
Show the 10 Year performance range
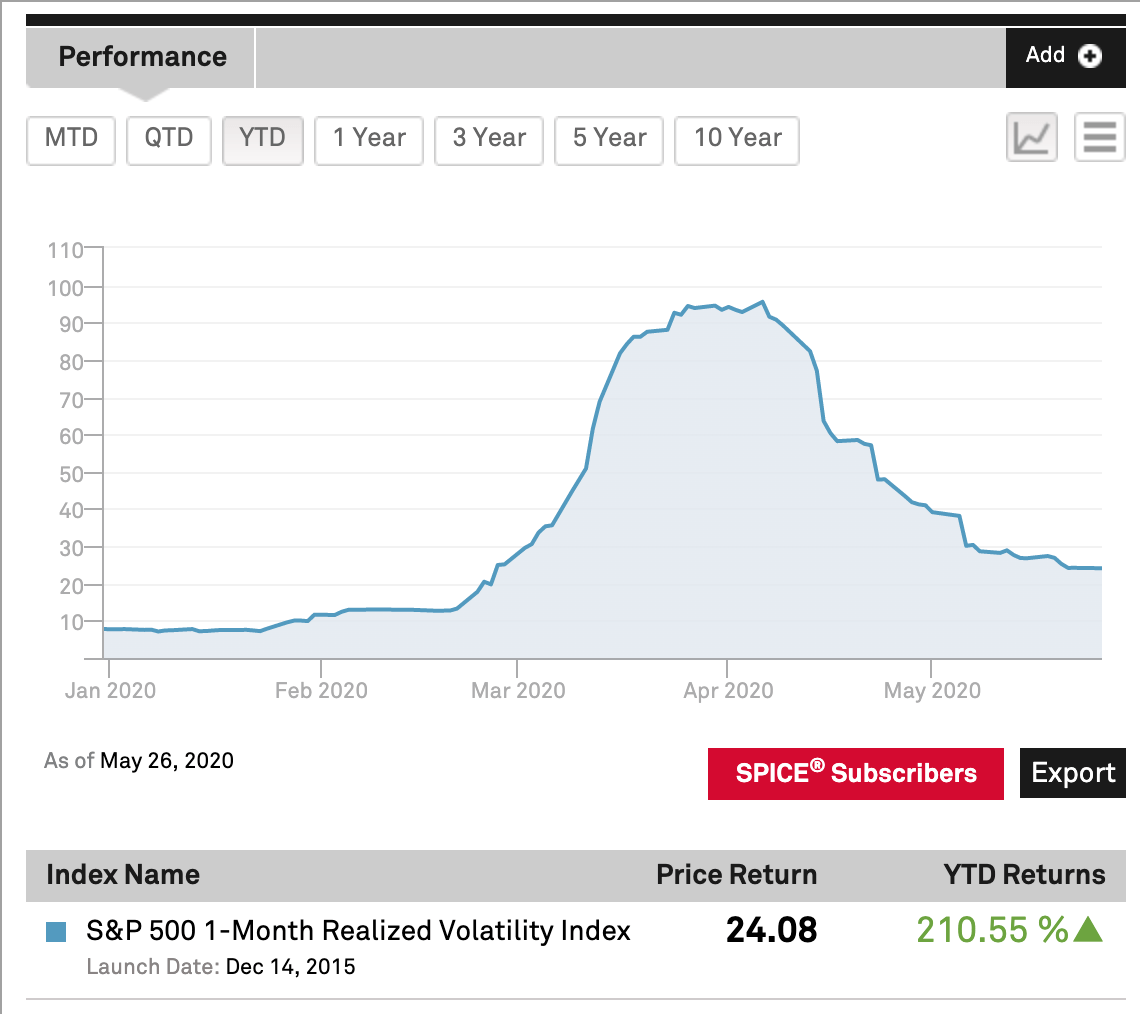pyautogui.click(x=737, y=140)
